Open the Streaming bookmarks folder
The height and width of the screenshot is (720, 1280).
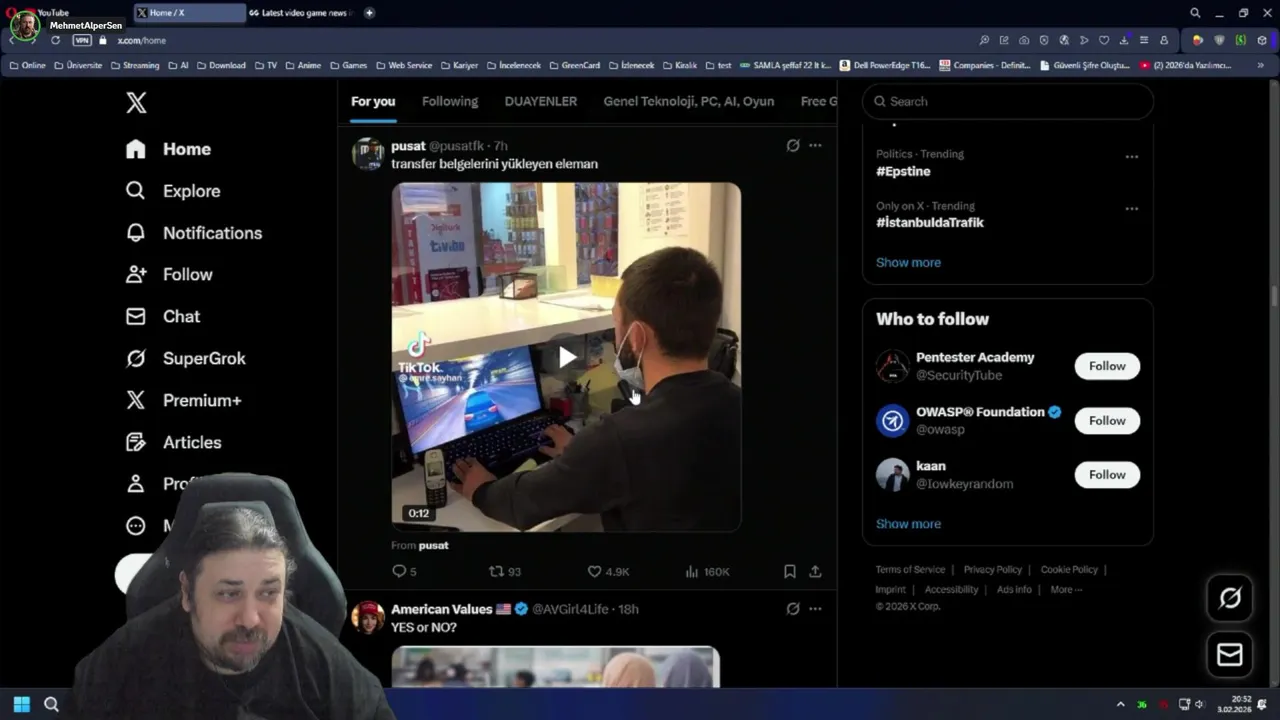(x=134, y=66)
